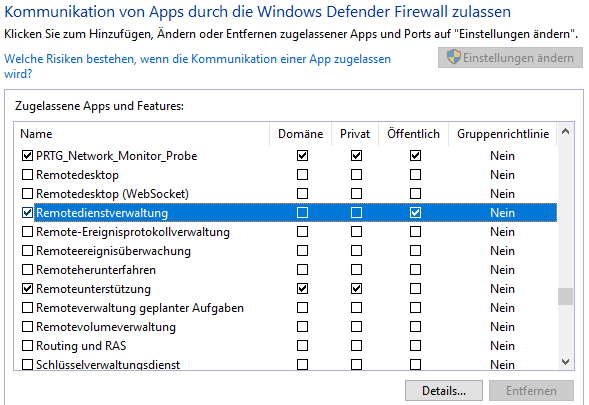Image resolution: width=589 pixels, height=405 pixels.
Task: Select the Remotedesktop (WebSocket) row text
Action: pyautogui.click(x=112, y=194)
